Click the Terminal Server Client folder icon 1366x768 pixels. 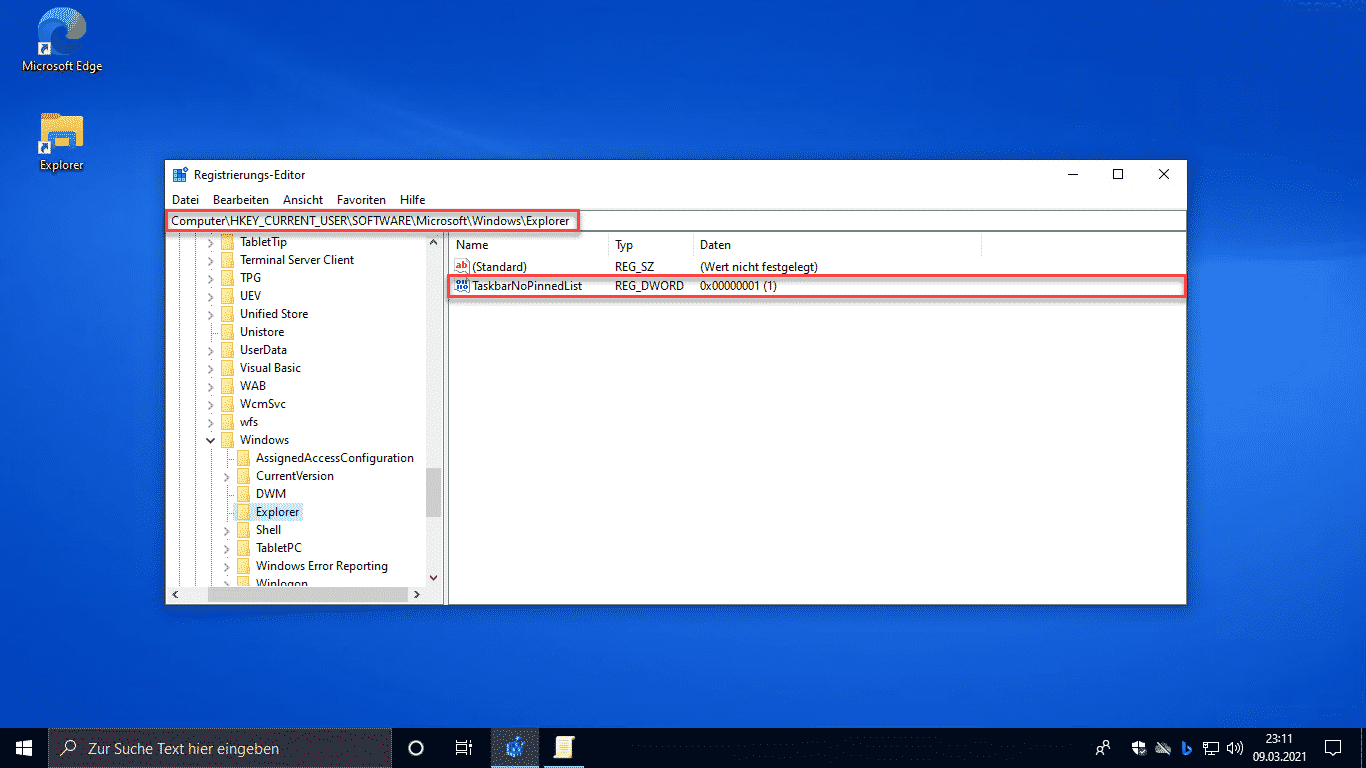pos(228,260)
